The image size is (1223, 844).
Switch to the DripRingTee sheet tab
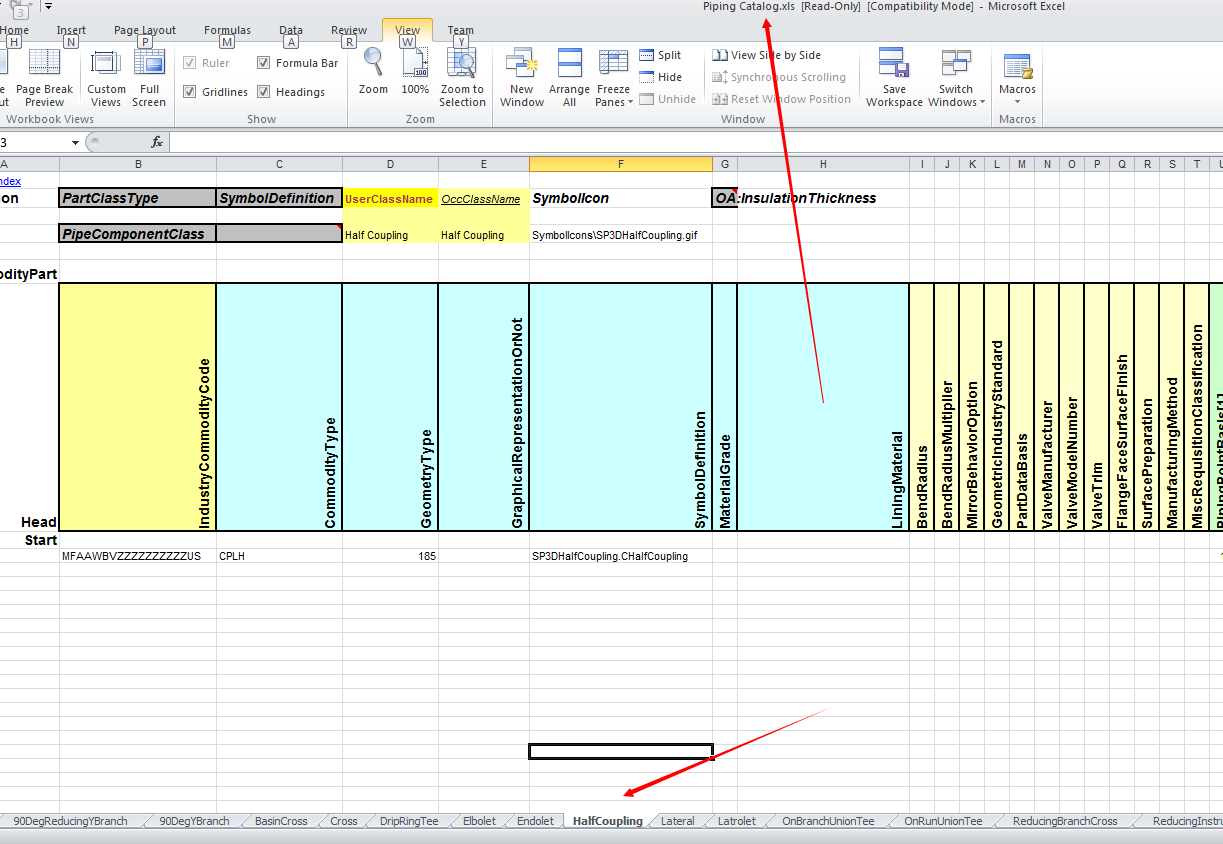tap(409, 821)
